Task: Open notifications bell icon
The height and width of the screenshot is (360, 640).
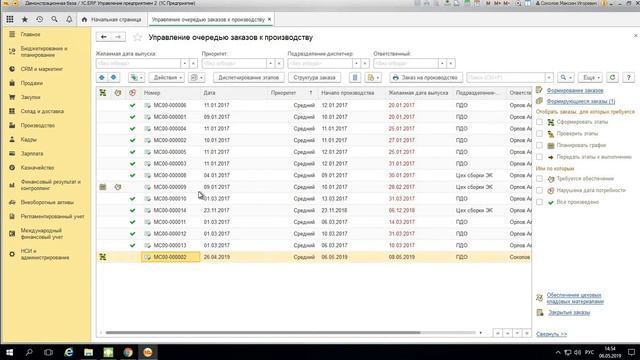Action: (69, 20)
